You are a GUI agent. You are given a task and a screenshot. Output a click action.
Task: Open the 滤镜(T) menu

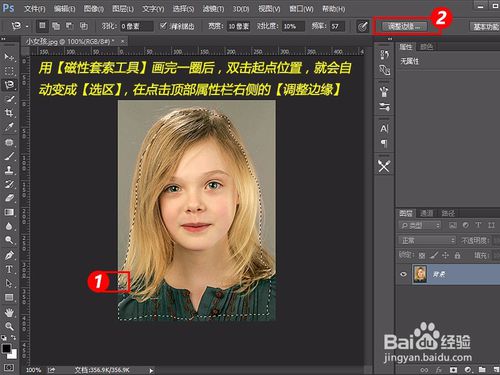(x=213, y=9)
